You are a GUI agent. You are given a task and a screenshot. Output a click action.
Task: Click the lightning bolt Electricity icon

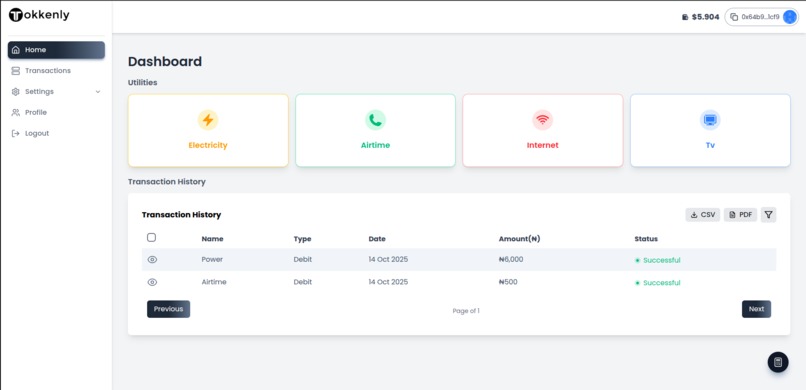click(208, 120)
